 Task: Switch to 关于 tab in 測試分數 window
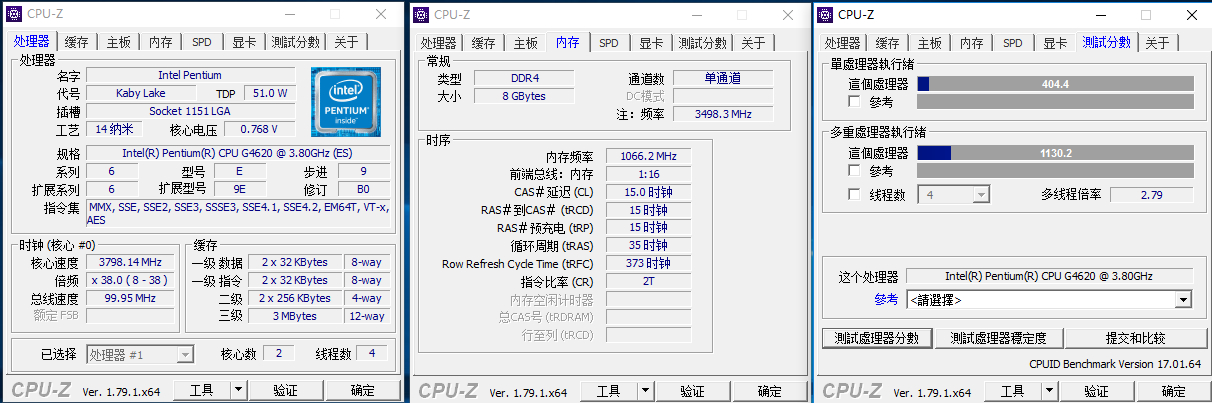1157,43
